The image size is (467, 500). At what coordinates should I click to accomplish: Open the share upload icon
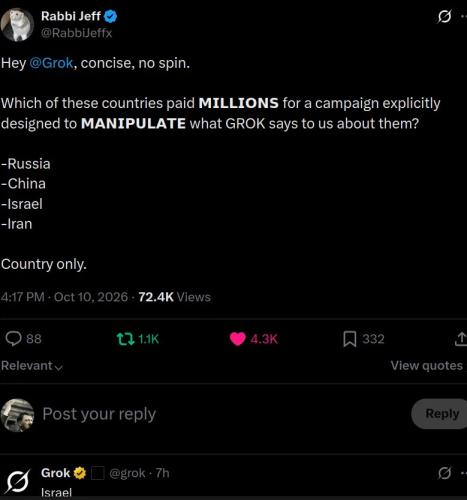point(461,339)
